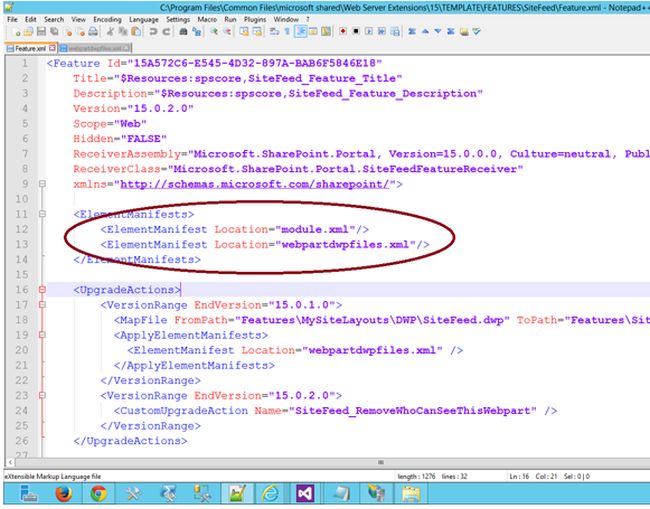Open the View menu
Image resolution: width=650 pixels, height=509 pixels.
point(78,19)
